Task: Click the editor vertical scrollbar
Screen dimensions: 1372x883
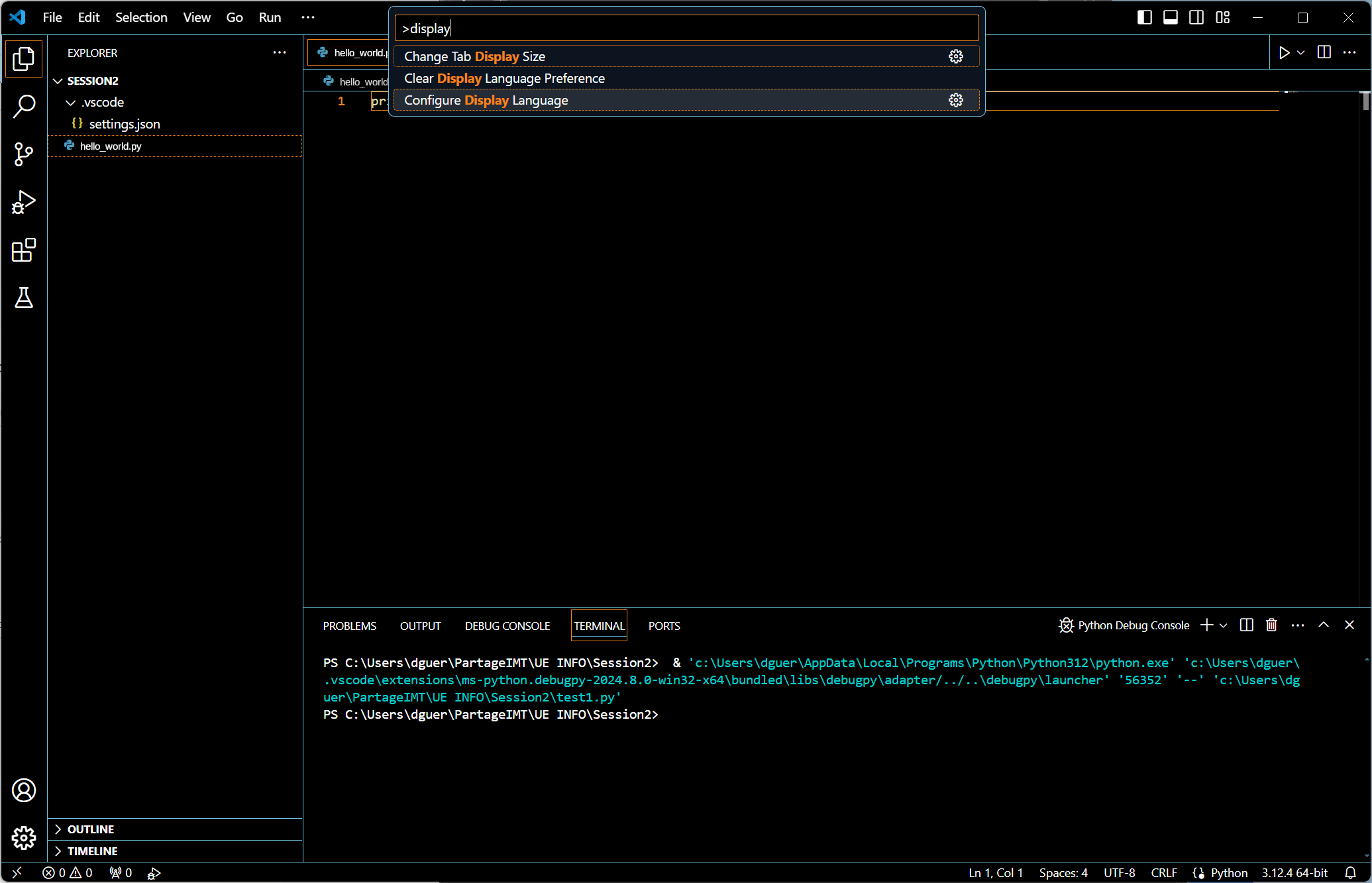Action: click(x=1365, y=101)
